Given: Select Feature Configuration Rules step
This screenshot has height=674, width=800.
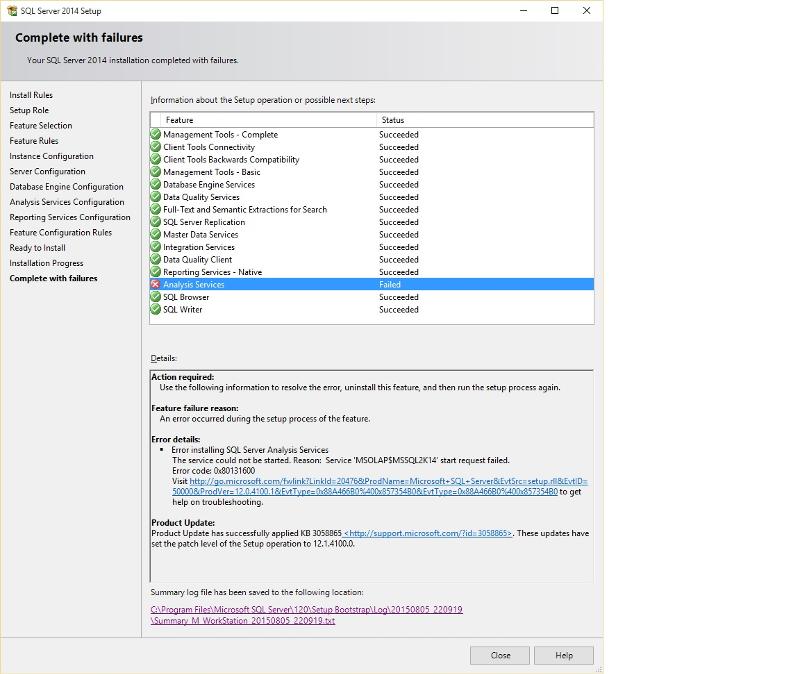Looking at the screenshot, I should click(x=61, y=233).
